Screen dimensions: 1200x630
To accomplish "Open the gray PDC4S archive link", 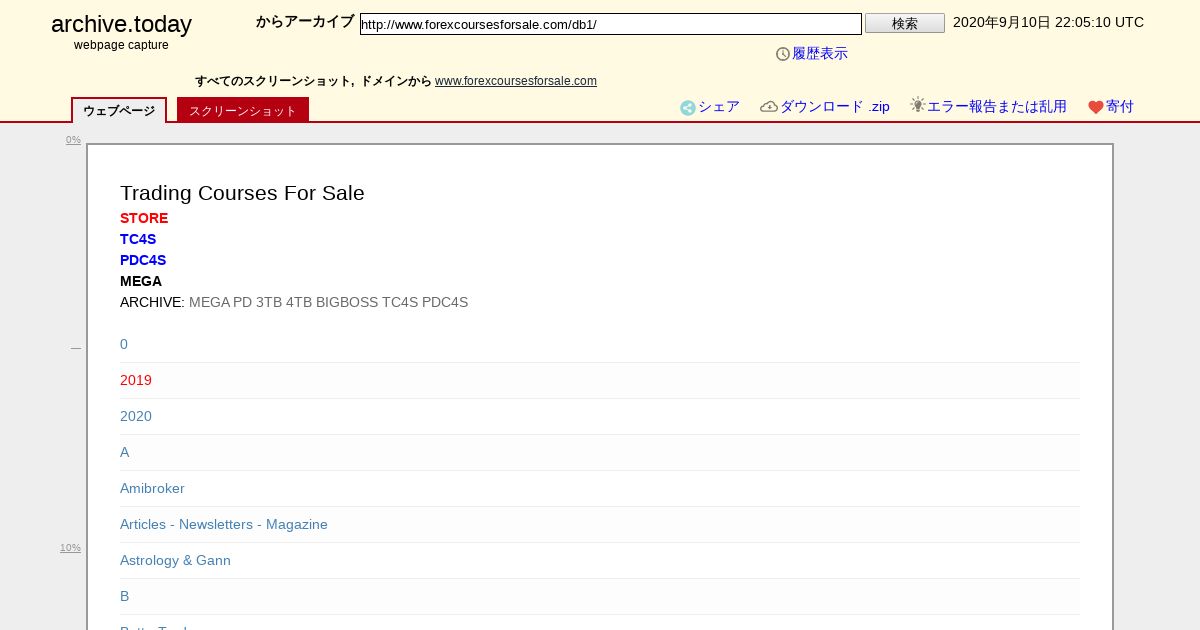I will 445,302.
